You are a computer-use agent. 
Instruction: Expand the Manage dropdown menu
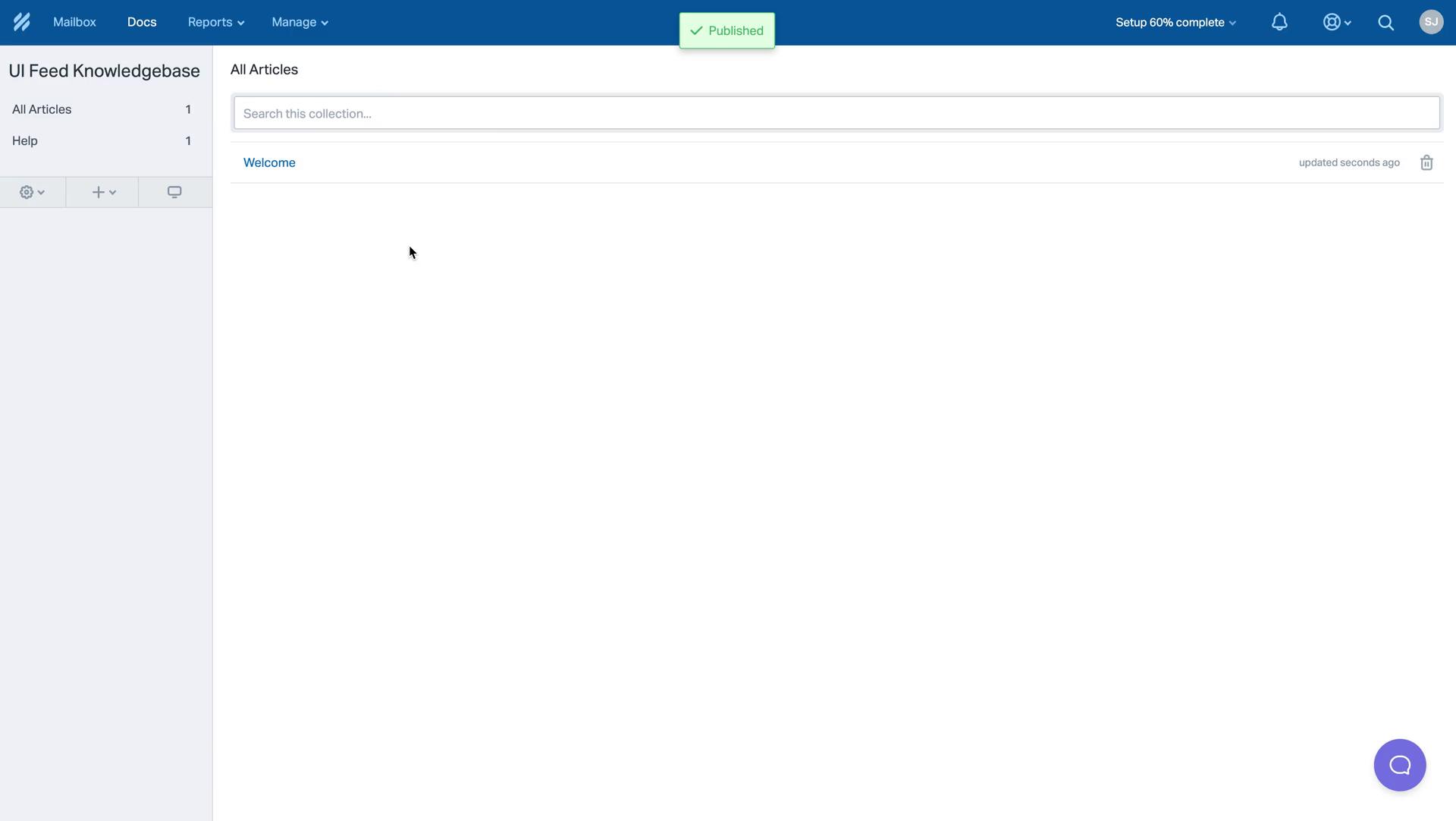pyautogui.click(x=299, y=22)
